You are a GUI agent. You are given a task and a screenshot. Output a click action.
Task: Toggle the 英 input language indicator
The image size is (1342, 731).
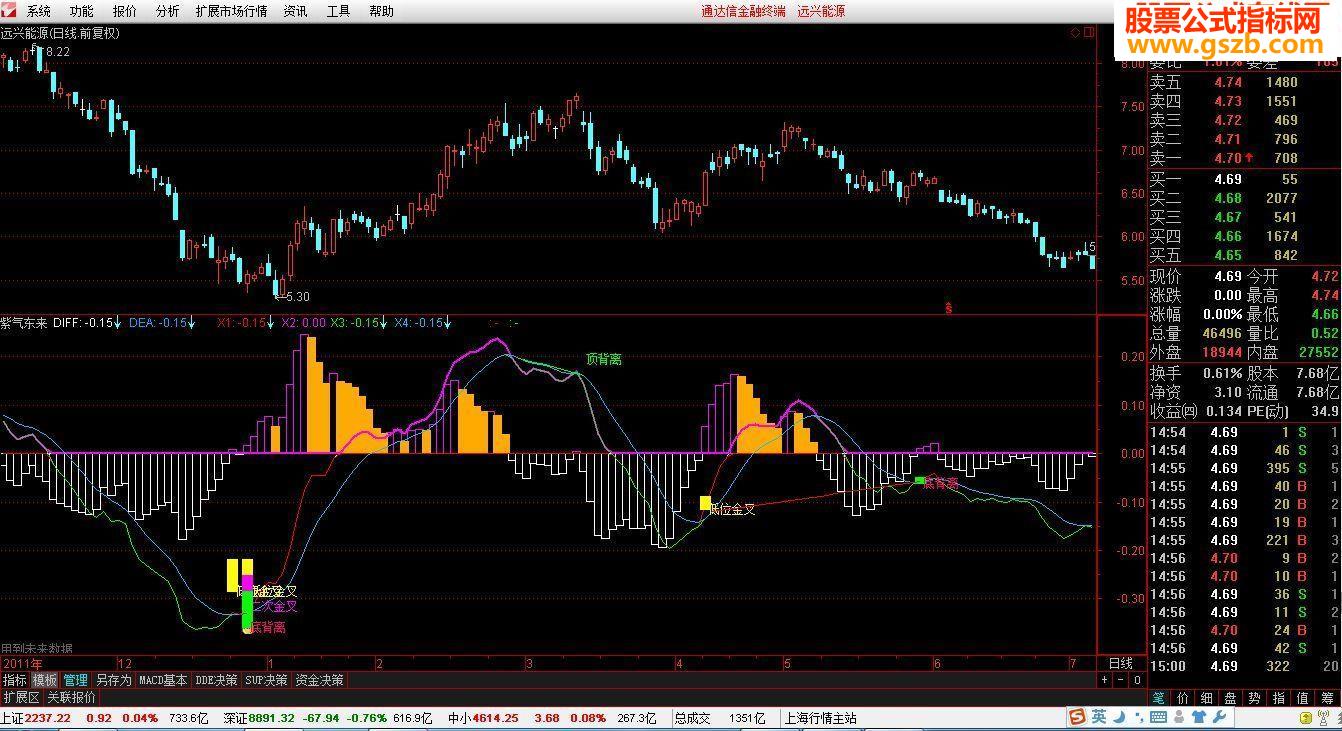coord(1099,717)
